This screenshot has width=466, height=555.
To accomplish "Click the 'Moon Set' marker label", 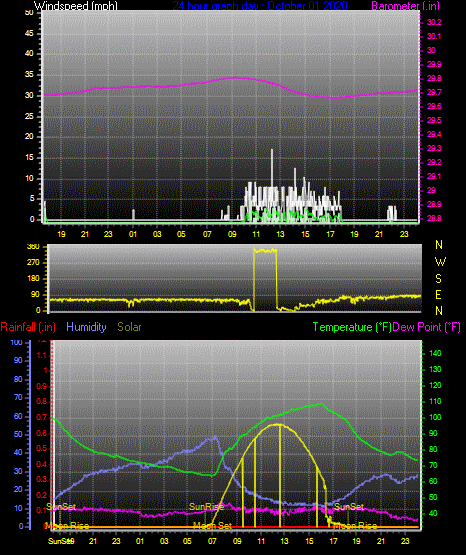I will [x=212, y=526].
